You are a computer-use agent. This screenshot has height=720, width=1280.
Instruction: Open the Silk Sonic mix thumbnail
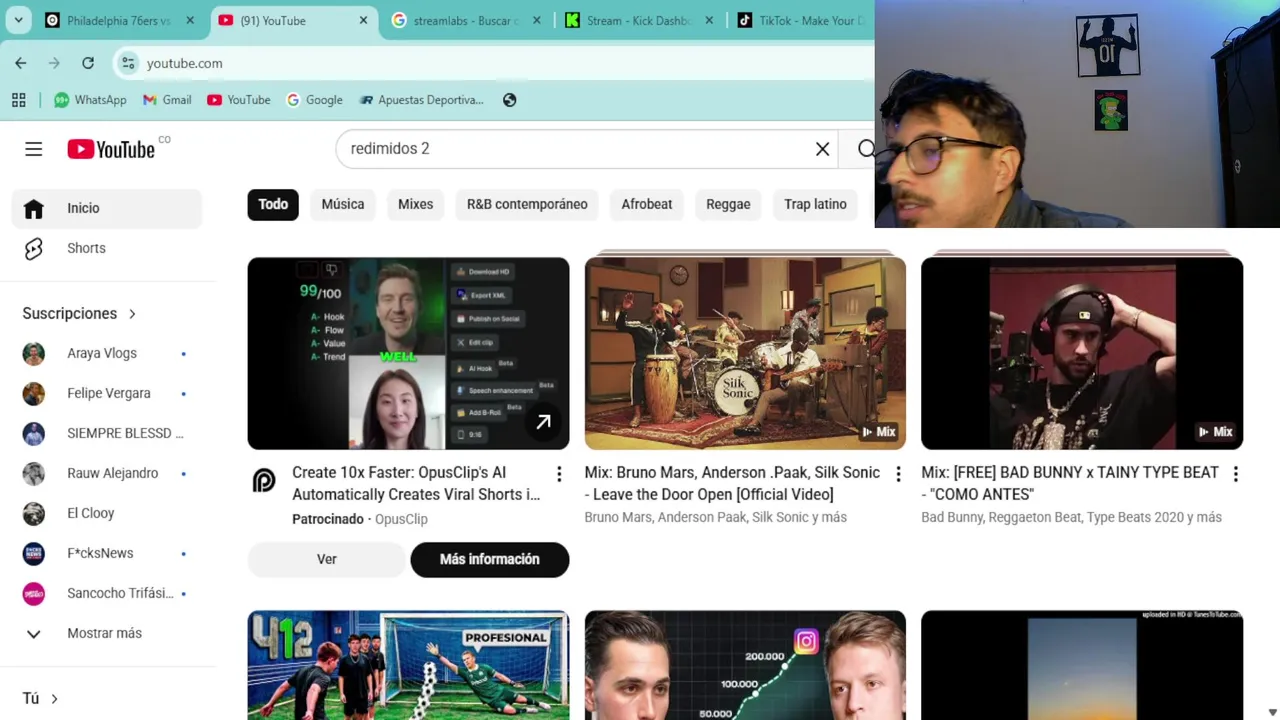coord(745,353)
